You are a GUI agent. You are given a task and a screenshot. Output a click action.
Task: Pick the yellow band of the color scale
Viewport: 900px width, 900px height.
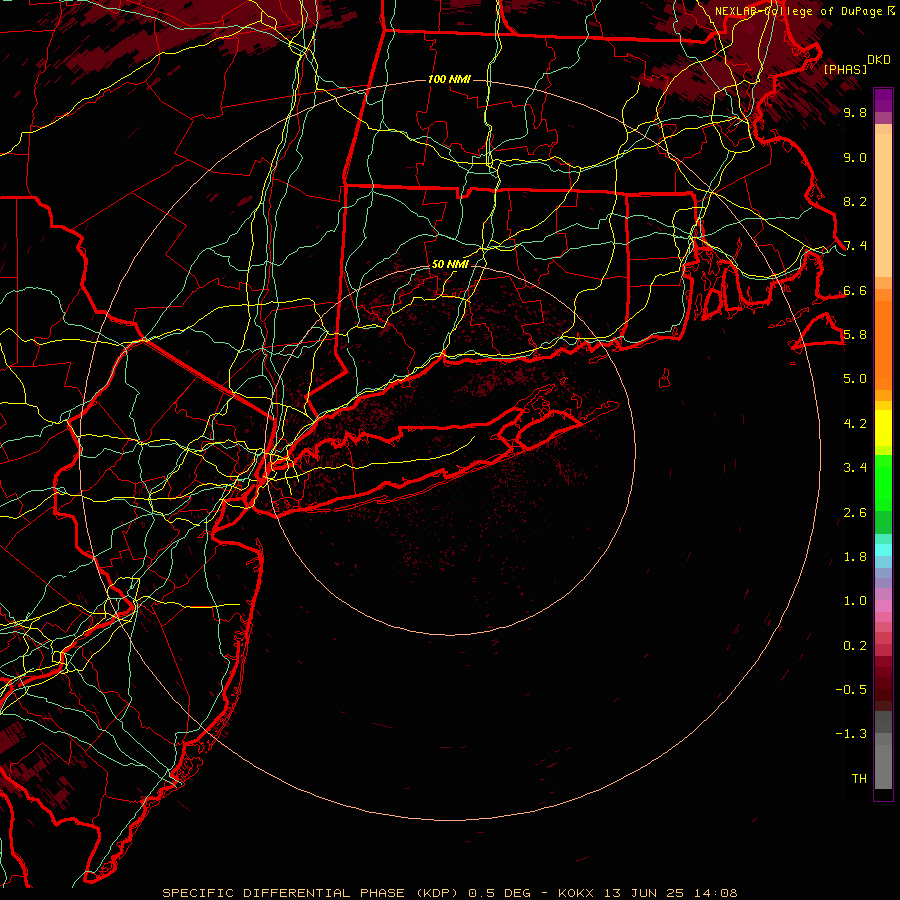[883, 428]
